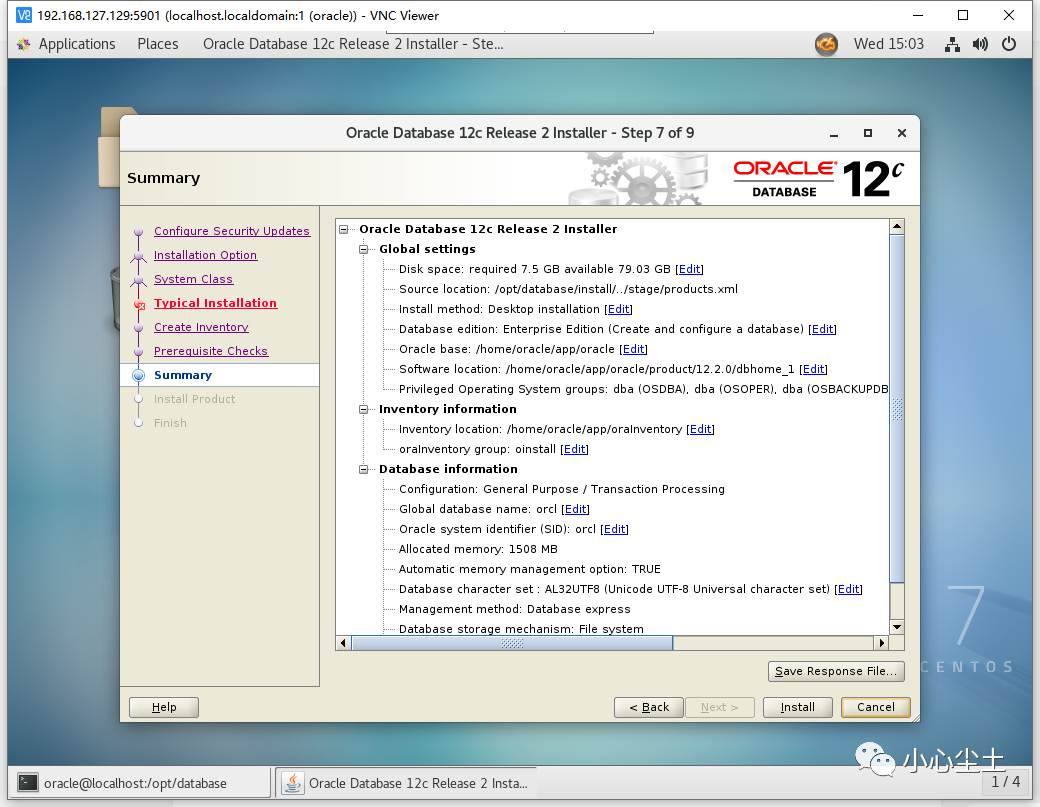Edit the Database character set
Image resolution: width=1040 pixels, height=807 pixels.
click(848, 589)
